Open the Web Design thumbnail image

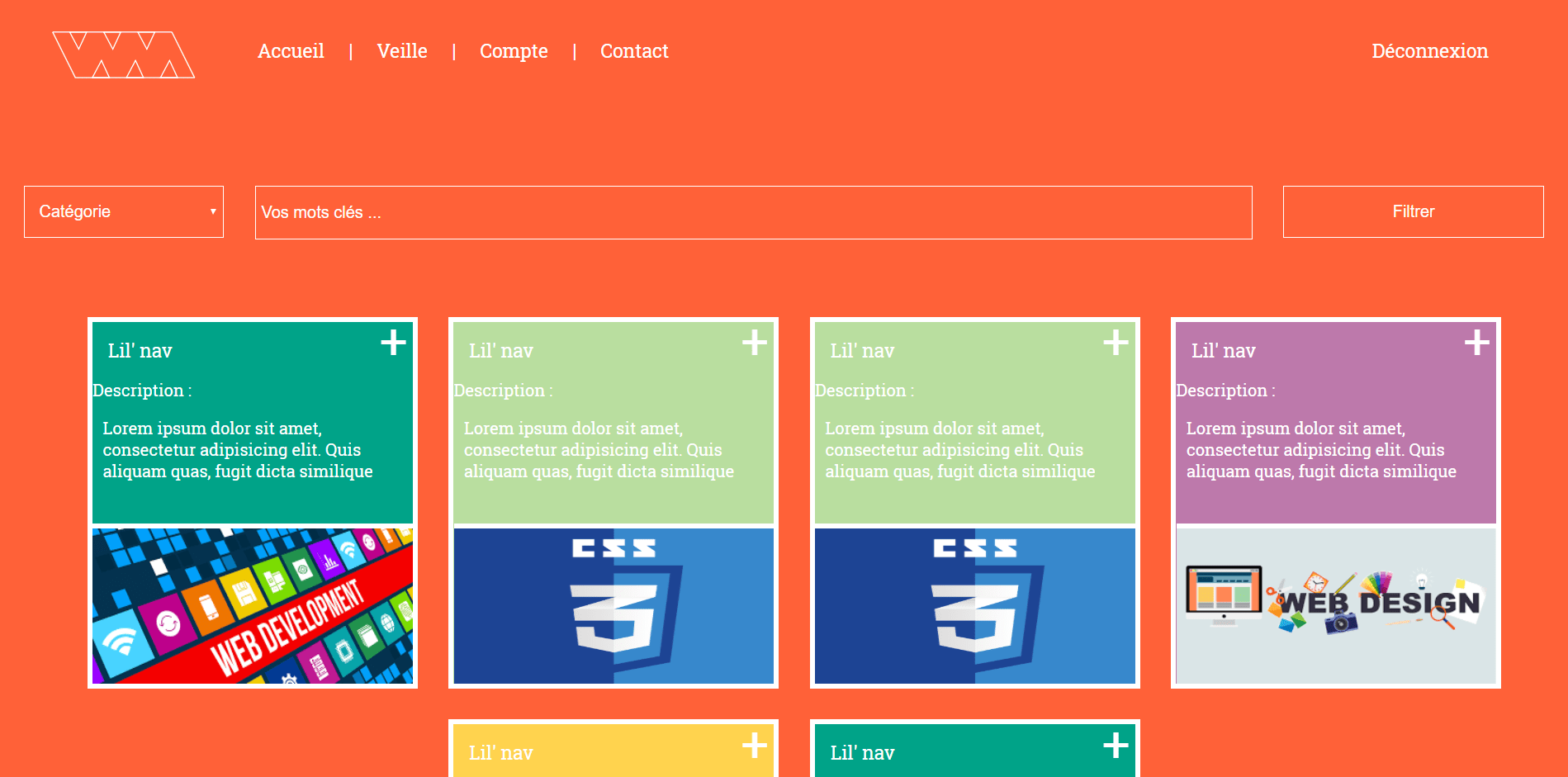[1336, 605]
